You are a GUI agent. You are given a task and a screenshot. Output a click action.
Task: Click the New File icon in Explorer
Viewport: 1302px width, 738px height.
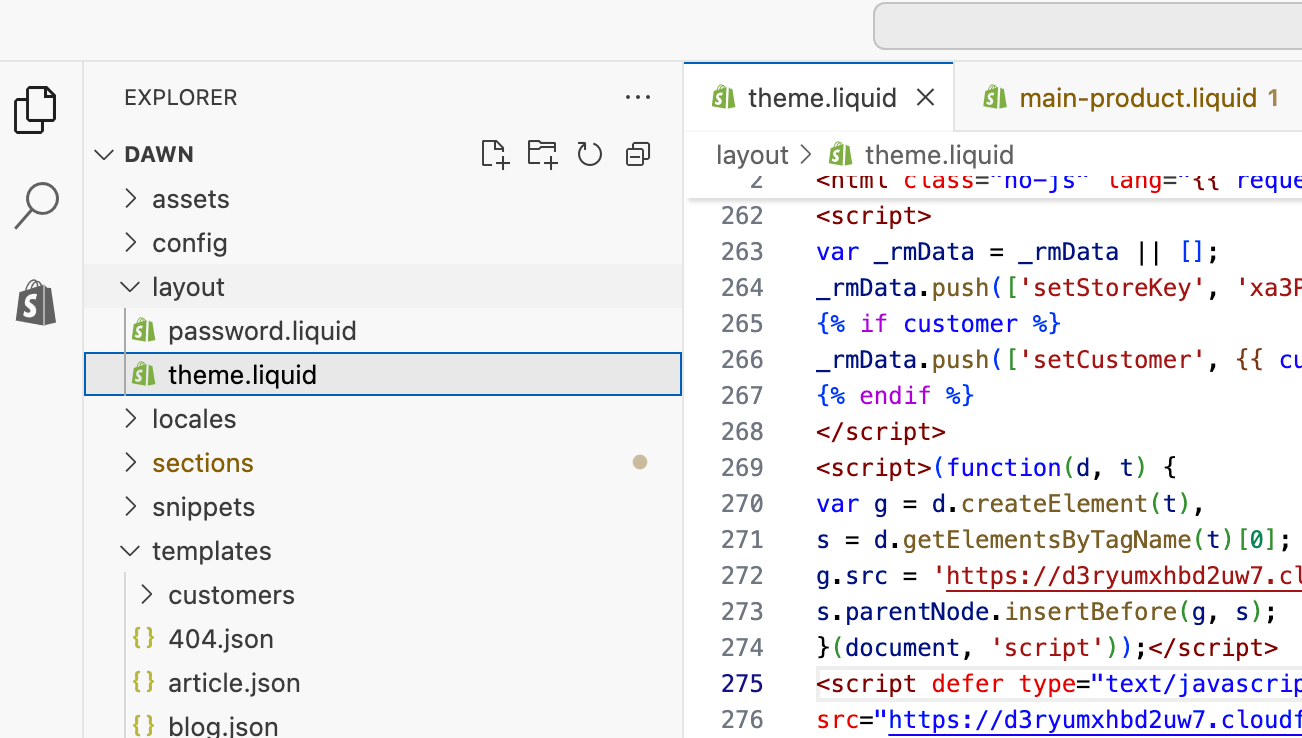[494, 154]
